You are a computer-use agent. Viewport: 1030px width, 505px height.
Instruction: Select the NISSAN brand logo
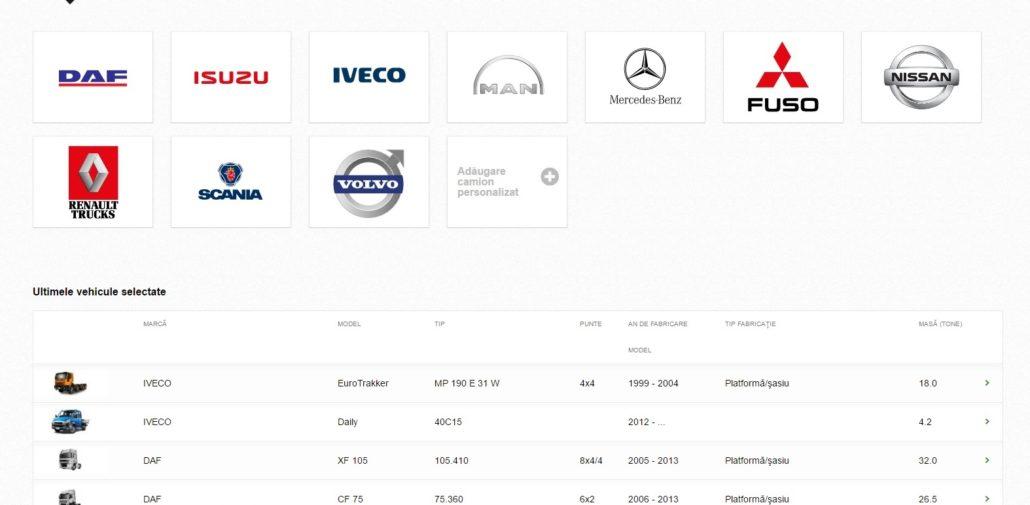(x=921, y=77)
